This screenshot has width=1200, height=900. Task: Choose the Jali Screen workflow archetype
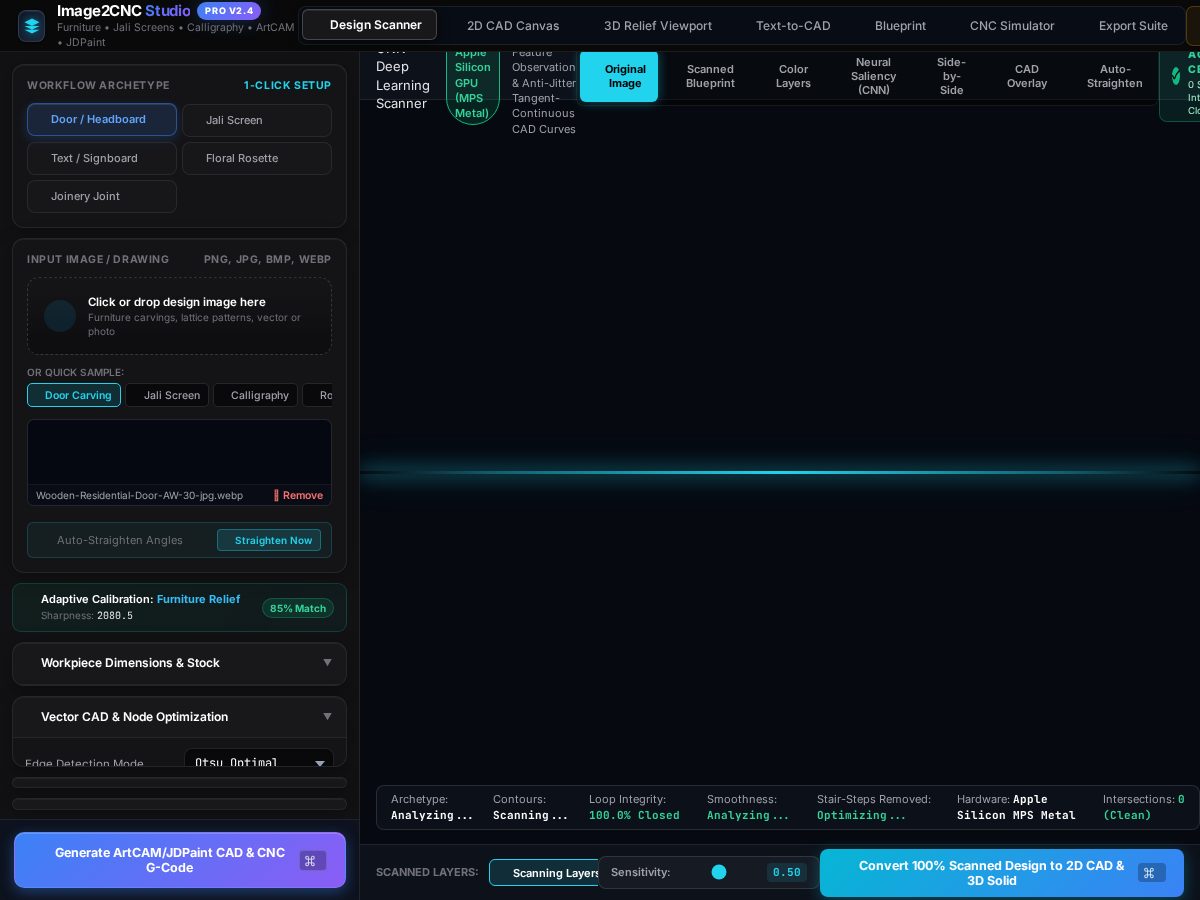pos(257,120)
